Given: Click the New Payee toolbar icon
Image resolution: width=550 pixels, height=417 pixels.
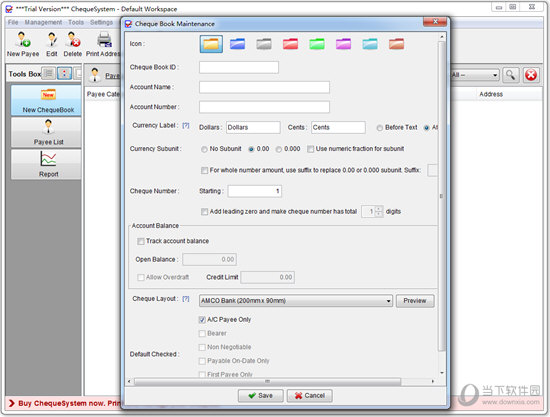Looking at the screenshot, I should coord(23,40).
